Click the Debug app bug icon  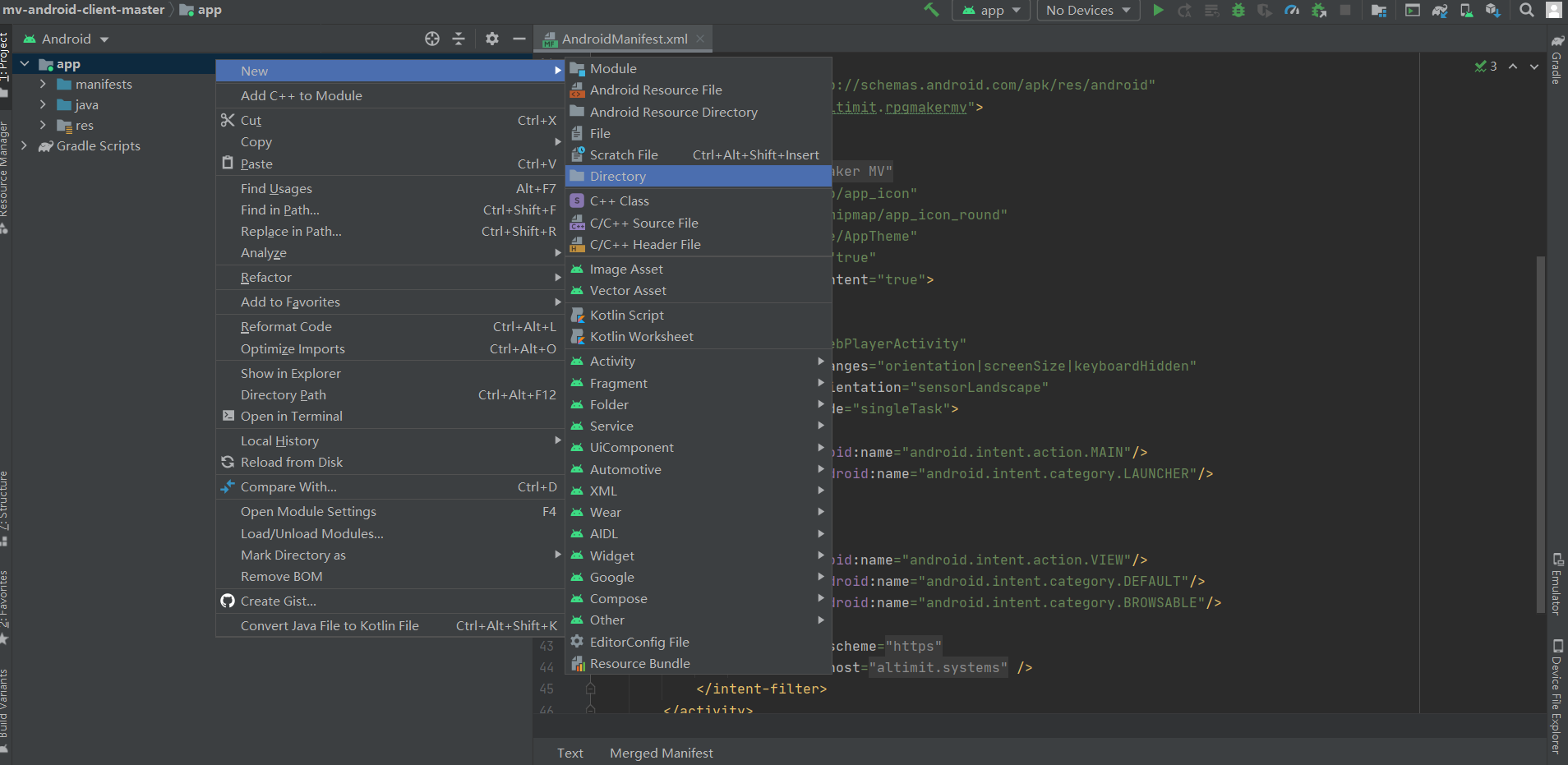tap(1238, 10)
